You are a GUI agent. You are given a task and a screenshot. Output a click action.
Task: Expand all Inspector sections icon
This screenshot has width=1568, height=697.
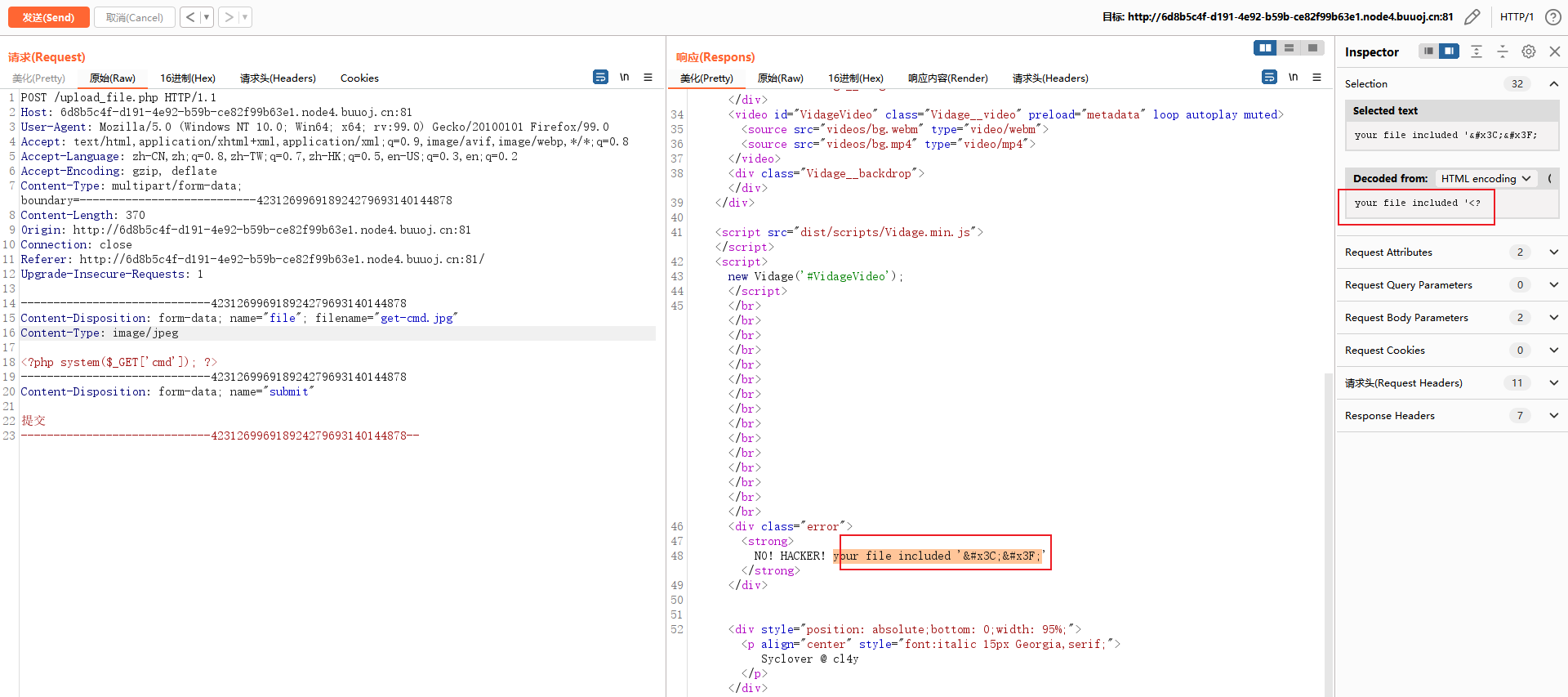click(1477, 51)
